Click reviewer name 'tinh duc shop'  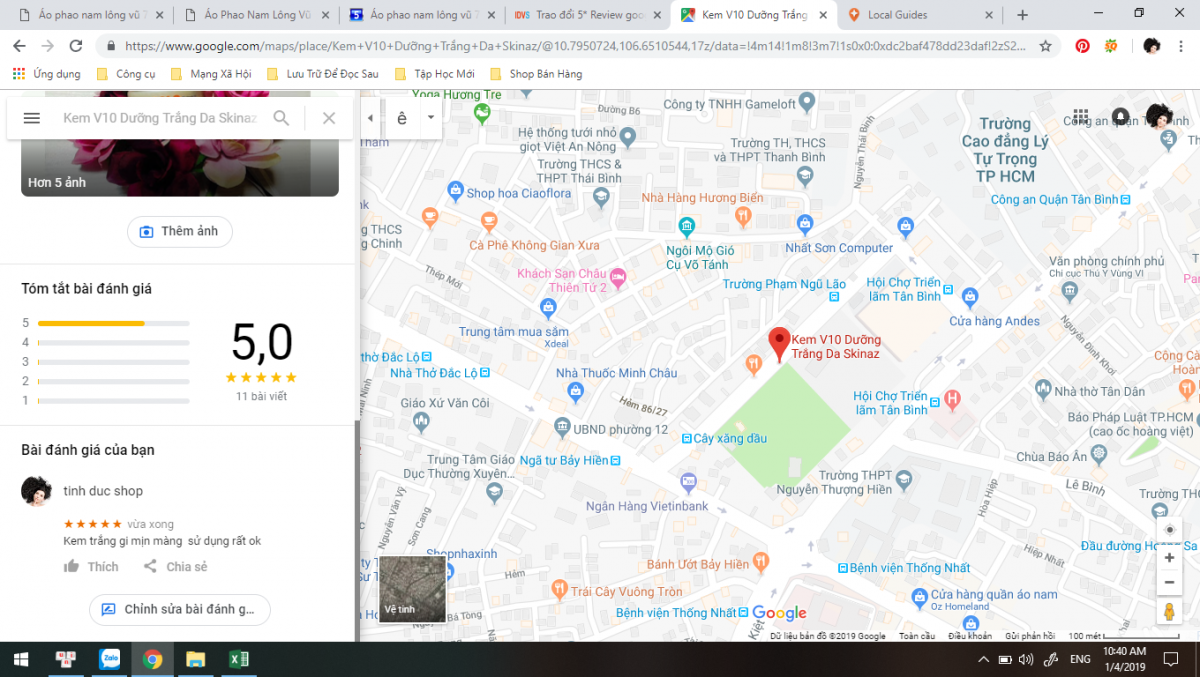[103, 491]
